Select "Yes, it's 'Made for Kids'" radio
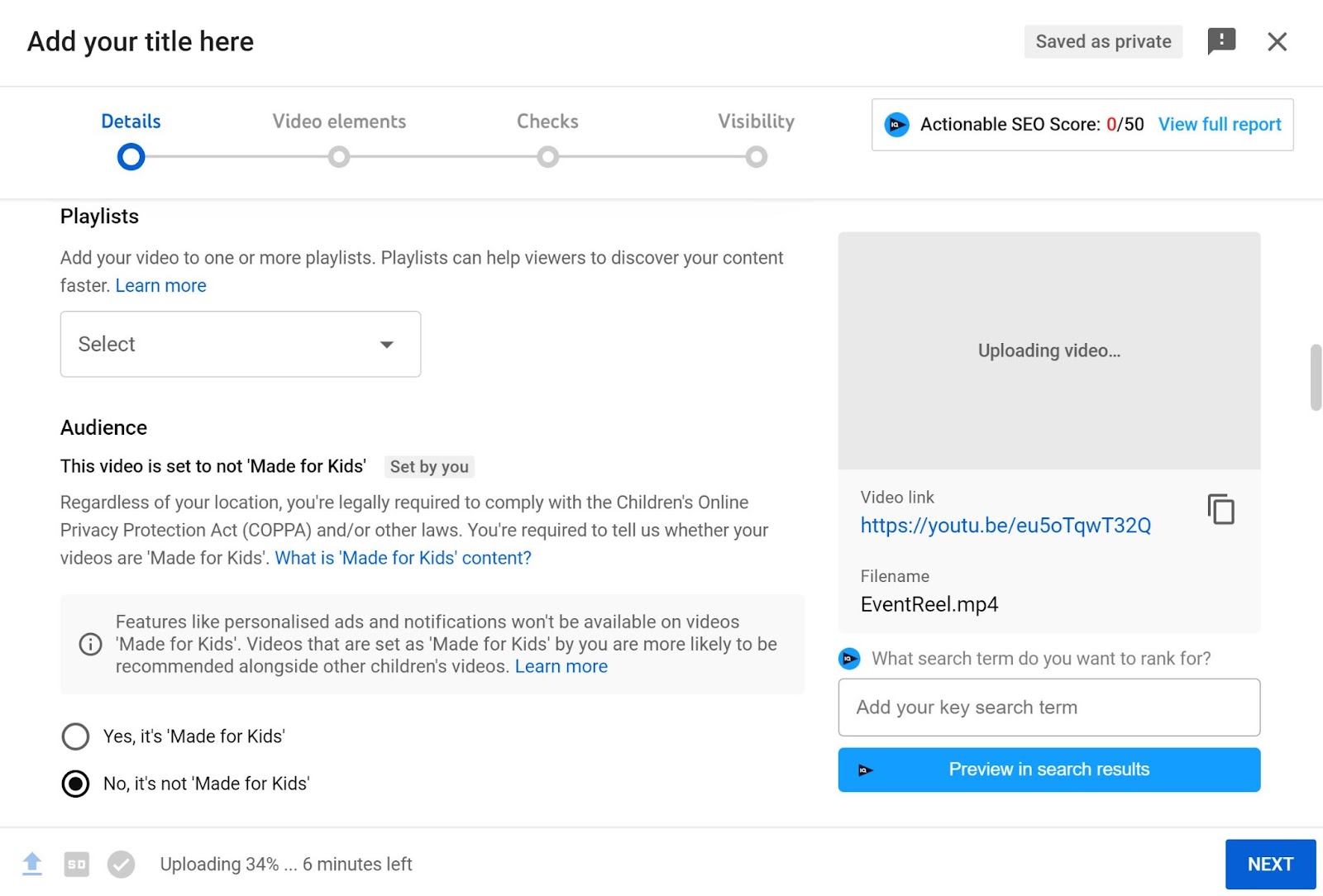This screenshot has width=1323, height=896. point(75,736)
